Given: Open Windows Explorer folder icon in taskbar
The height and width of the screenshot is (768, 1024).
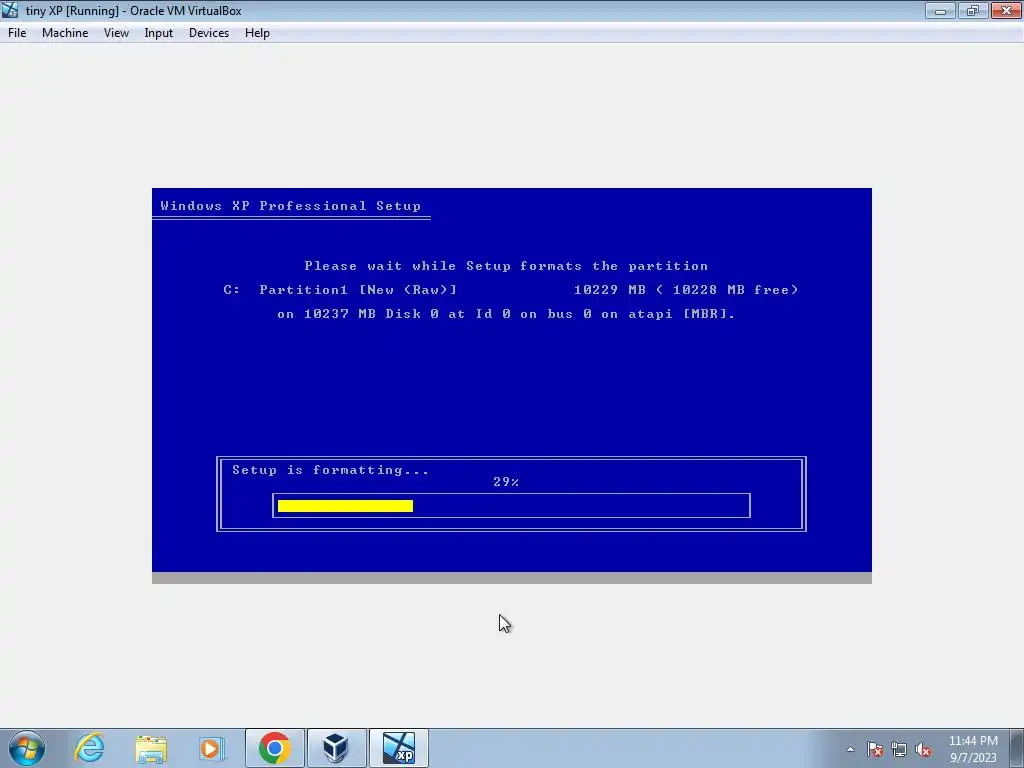Looking at the screenshot, I should (x=151, y=748).
